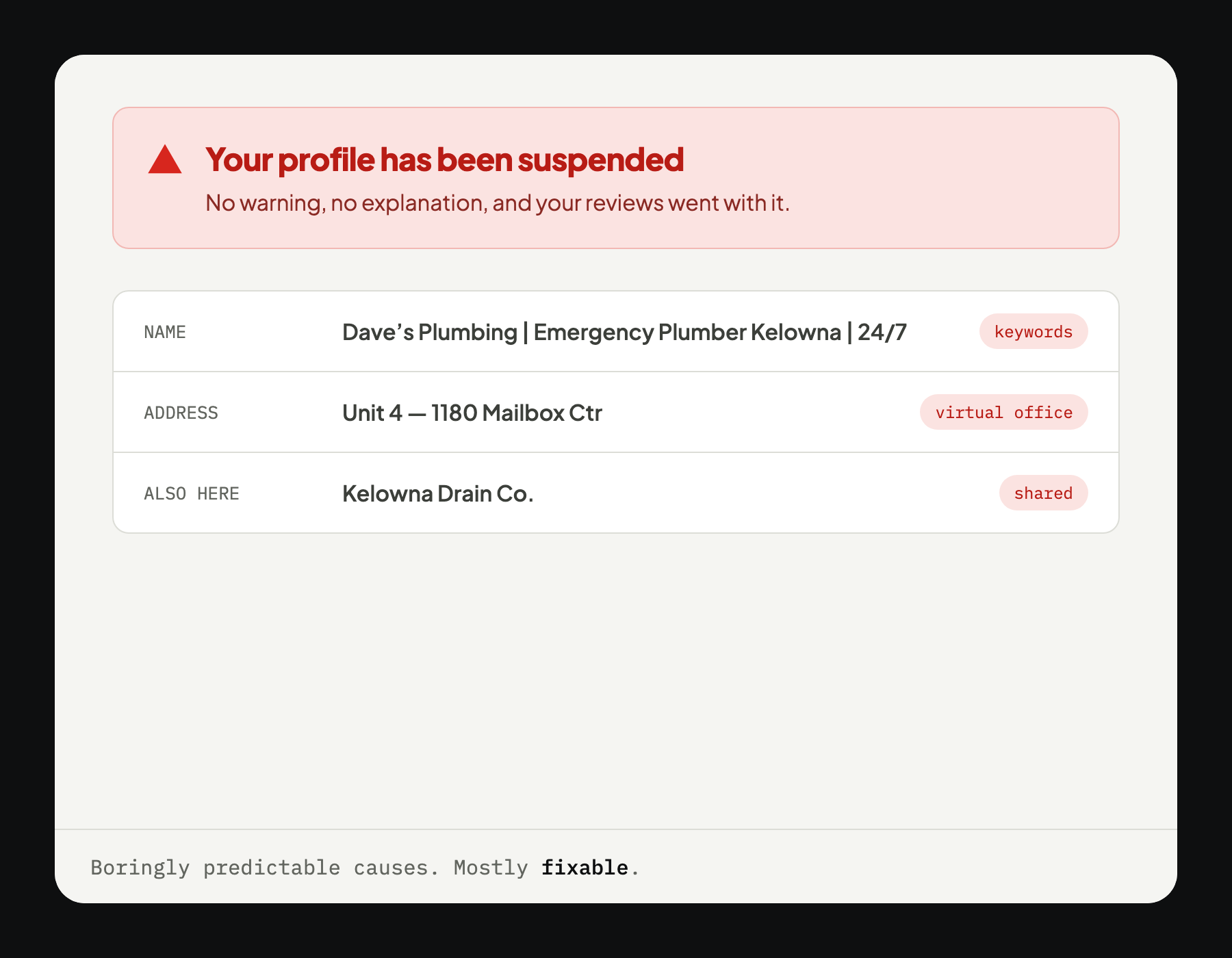Viewport: 1232px width, 958px height.
Task: Click the bold 'fixable' word in footer
Action: pos(585,868)
